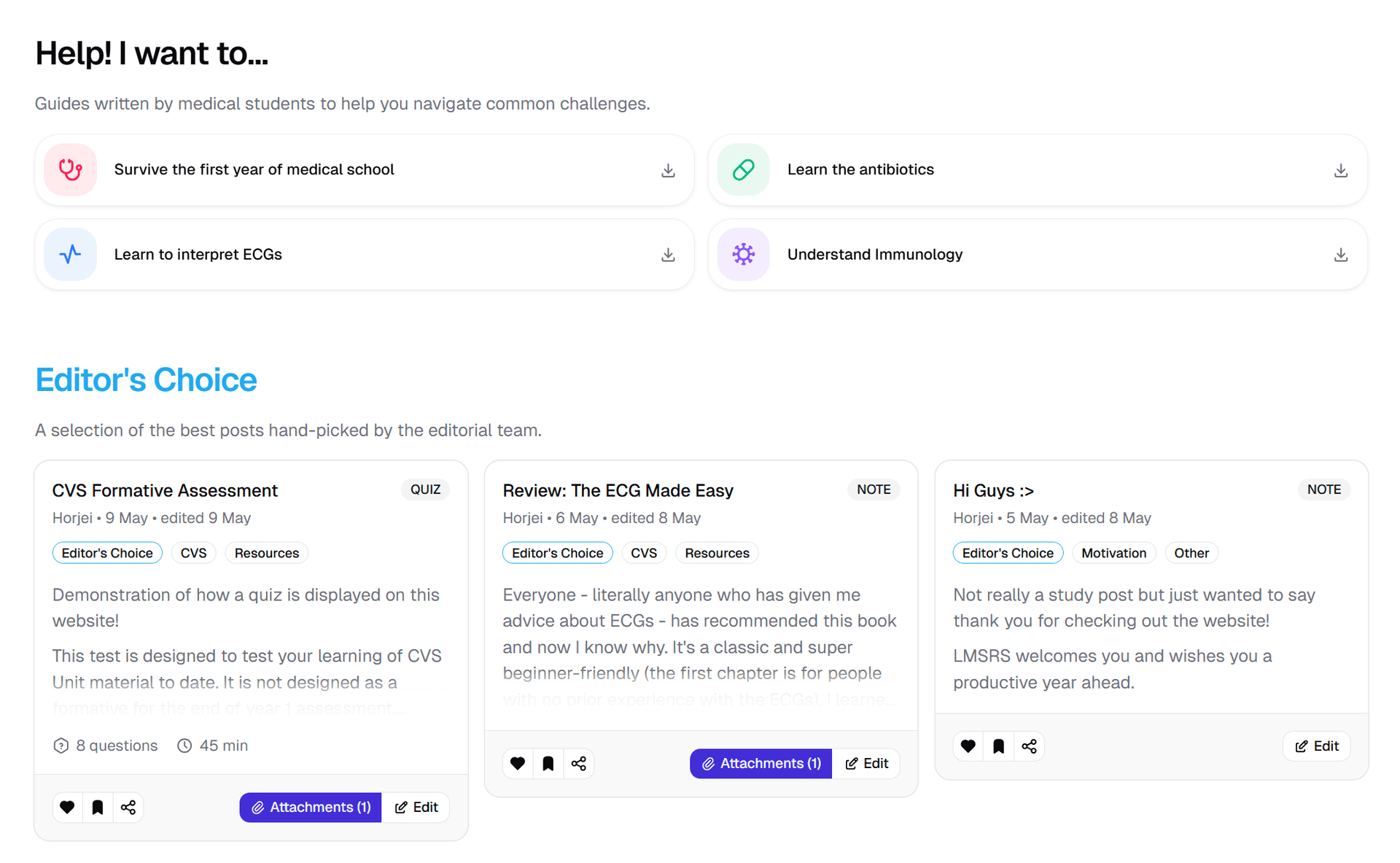The height and width of the screenshot is (863, 1400).
Task: Open 'Review: The ECG Made Easy' title
Action: (x=618, y=490)
